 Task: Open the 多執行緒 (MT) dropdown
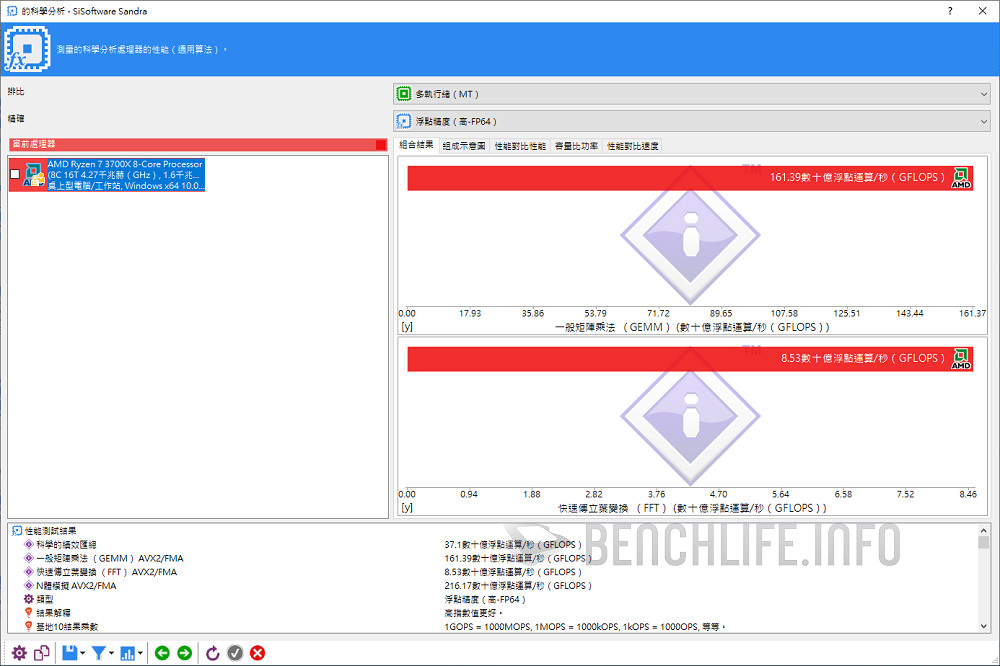pos(691,94)
